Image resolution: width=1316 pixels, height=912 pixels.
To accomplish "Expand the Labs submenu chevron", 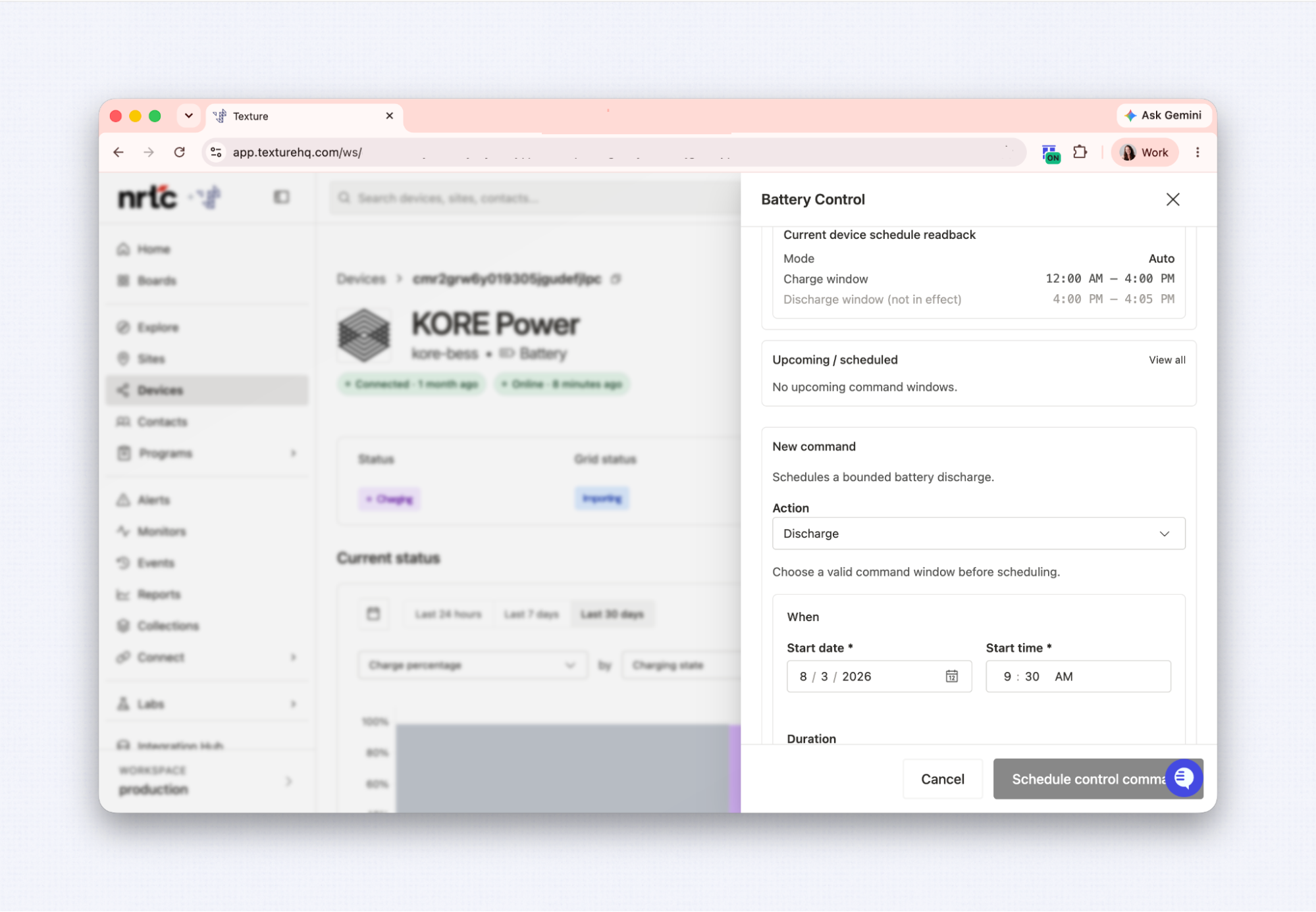I will coord(293,704).
